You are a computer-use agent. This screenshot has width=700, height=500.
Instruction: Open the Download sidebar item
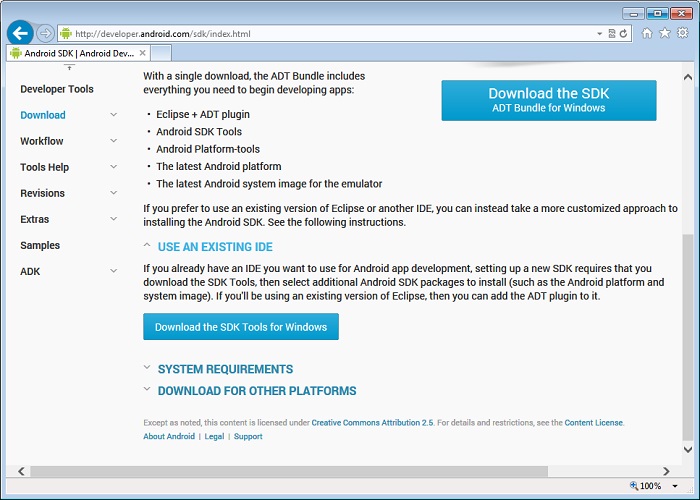[x=43, y=115]
